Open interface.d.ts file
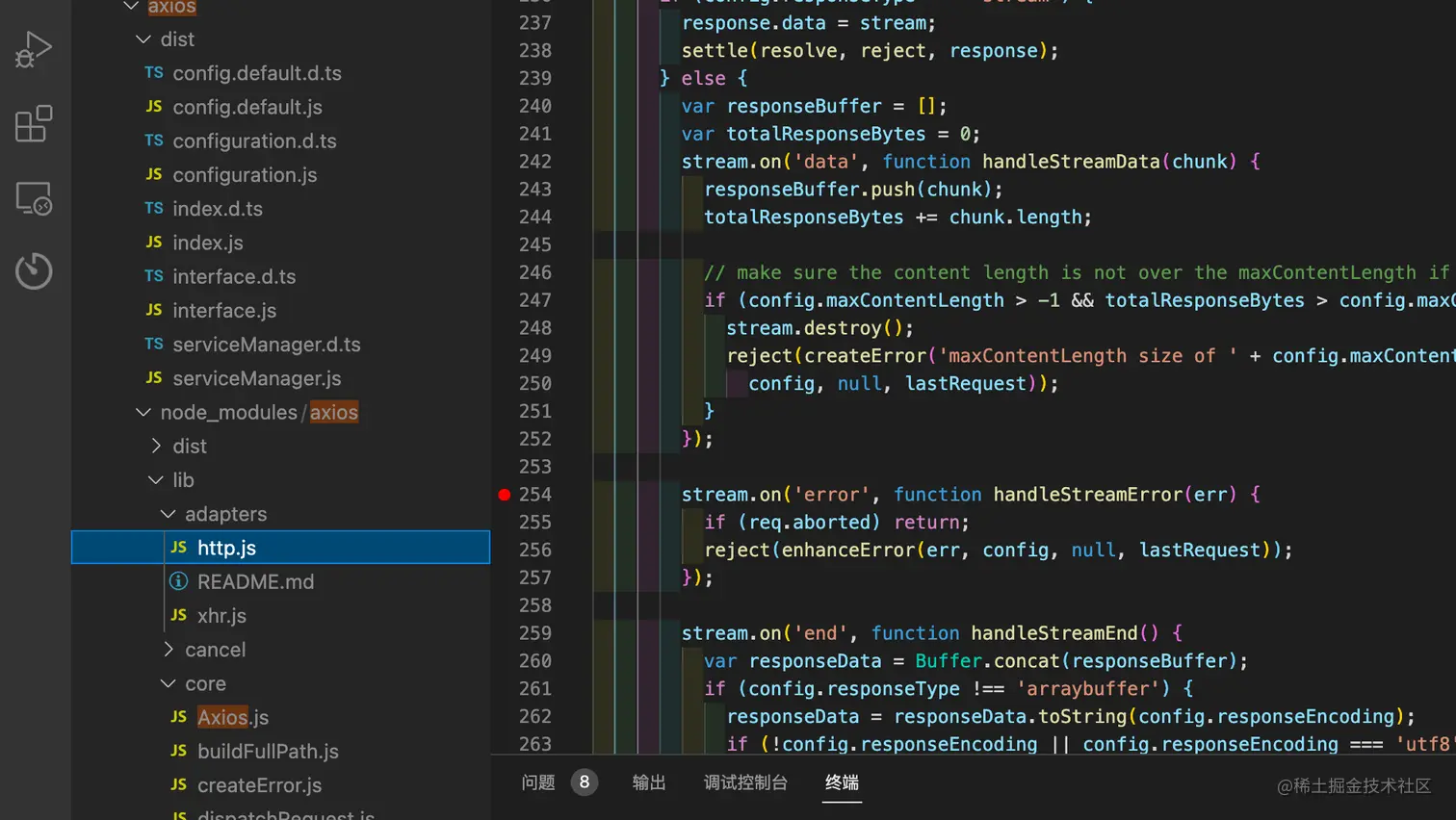The image size is (1456, 820). [234, 276]
